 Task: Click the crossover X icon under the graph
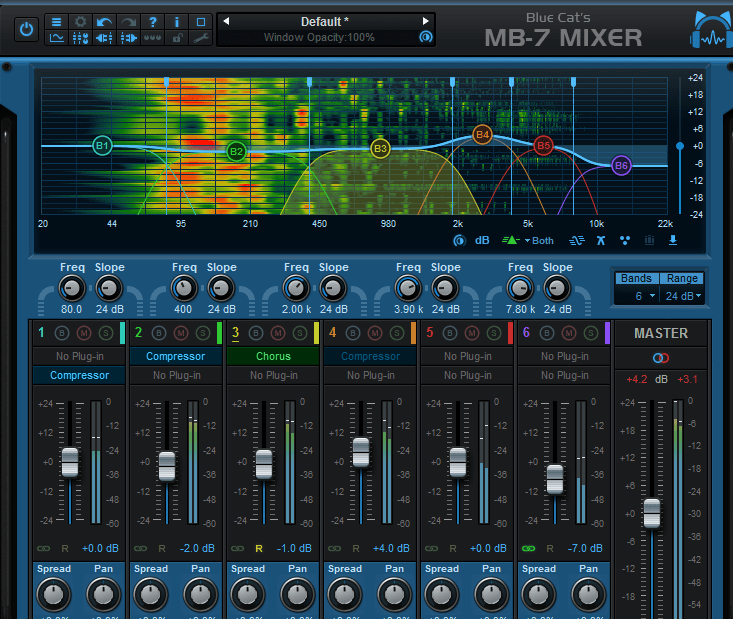click(601, 241)
